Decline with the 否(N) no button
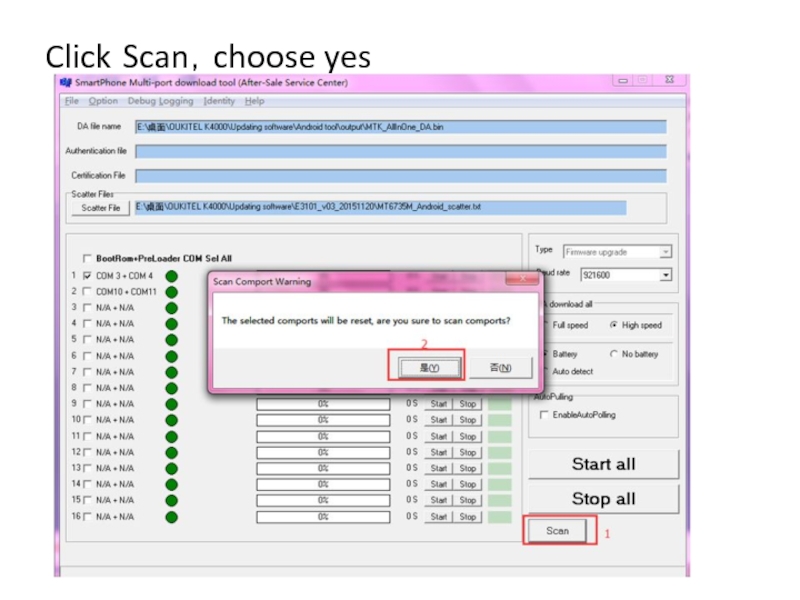 (500, 367)
